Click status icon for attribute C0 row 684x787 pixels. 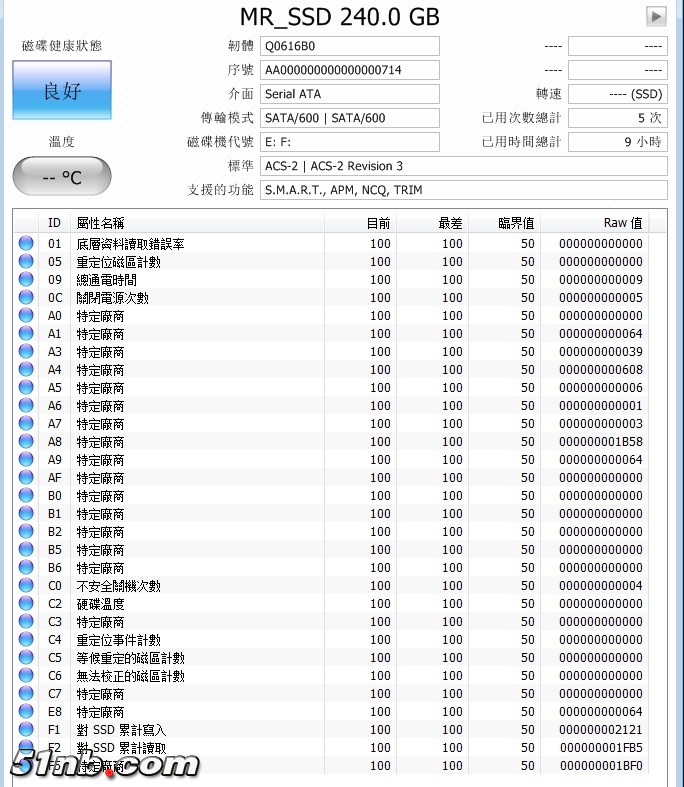coord(26,586)
